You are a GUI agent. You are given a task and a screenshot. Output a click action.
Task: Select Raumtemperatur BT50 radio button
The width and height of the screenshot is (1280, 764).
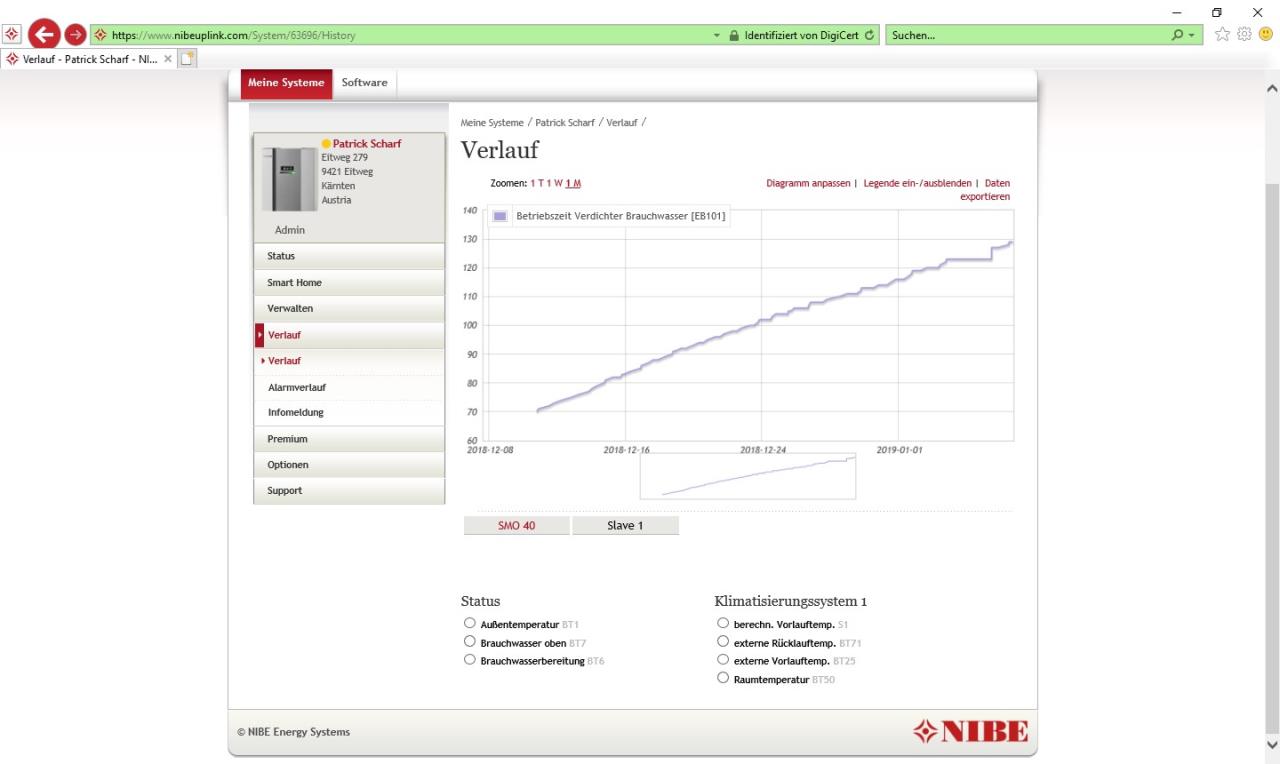(723, 679)
